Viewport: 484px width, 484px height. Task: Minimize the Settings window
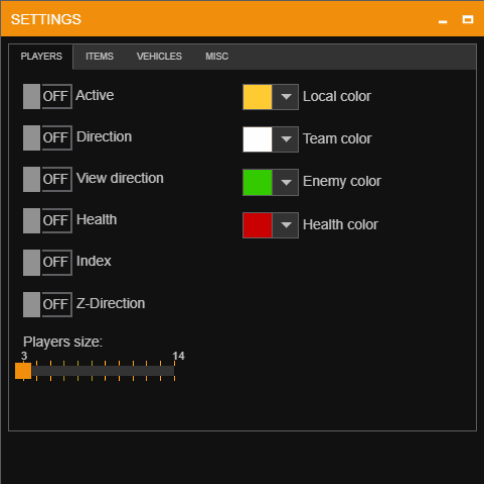(x=443, y=20)
